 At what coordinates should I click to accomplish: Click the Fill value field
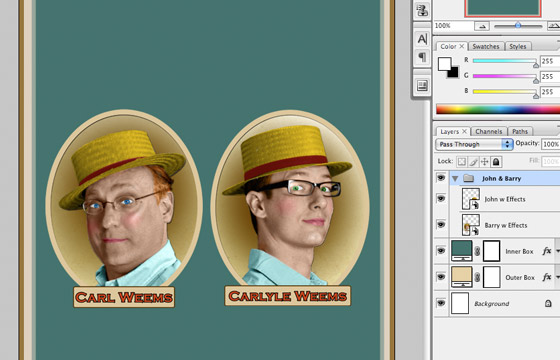click(551, 161)
